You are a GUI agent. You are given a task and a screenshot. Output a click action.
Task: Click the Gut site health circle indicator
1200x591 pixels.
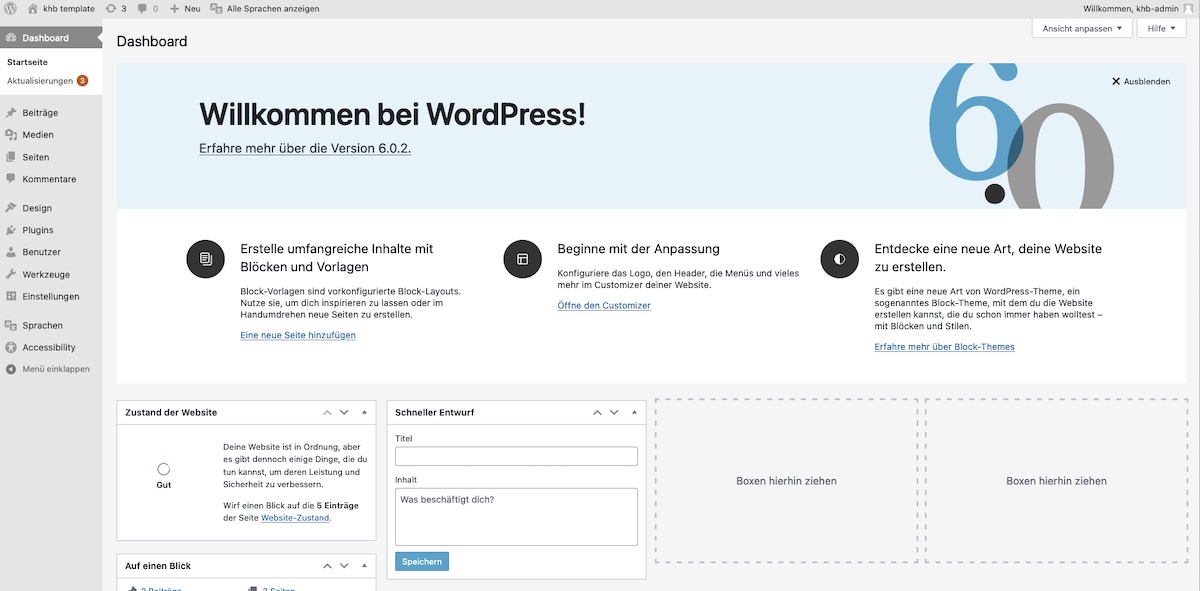(x=164, y=468)
